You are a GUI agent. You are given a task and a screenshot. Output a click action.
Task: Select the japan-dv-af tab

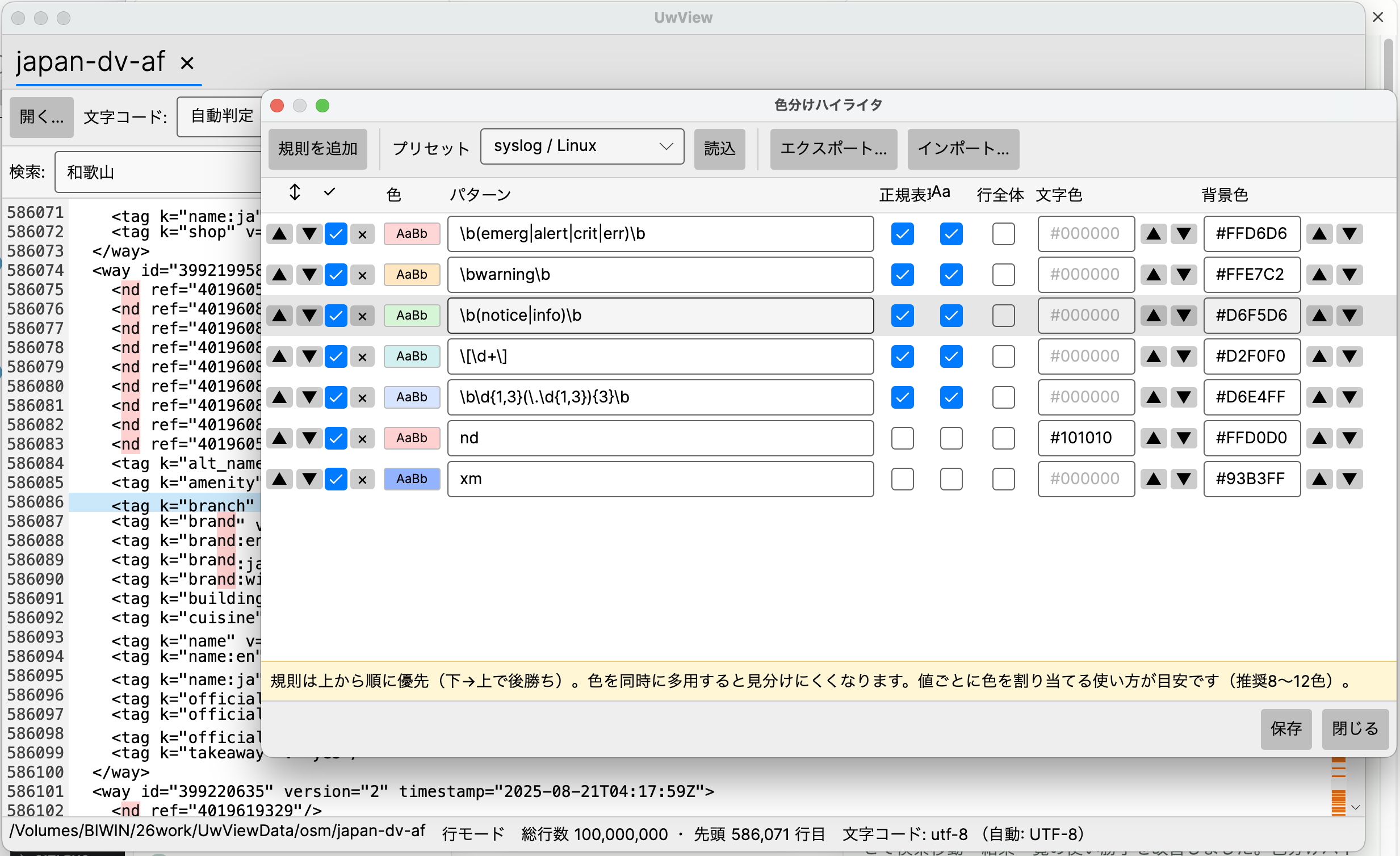(x=90, y=61)
